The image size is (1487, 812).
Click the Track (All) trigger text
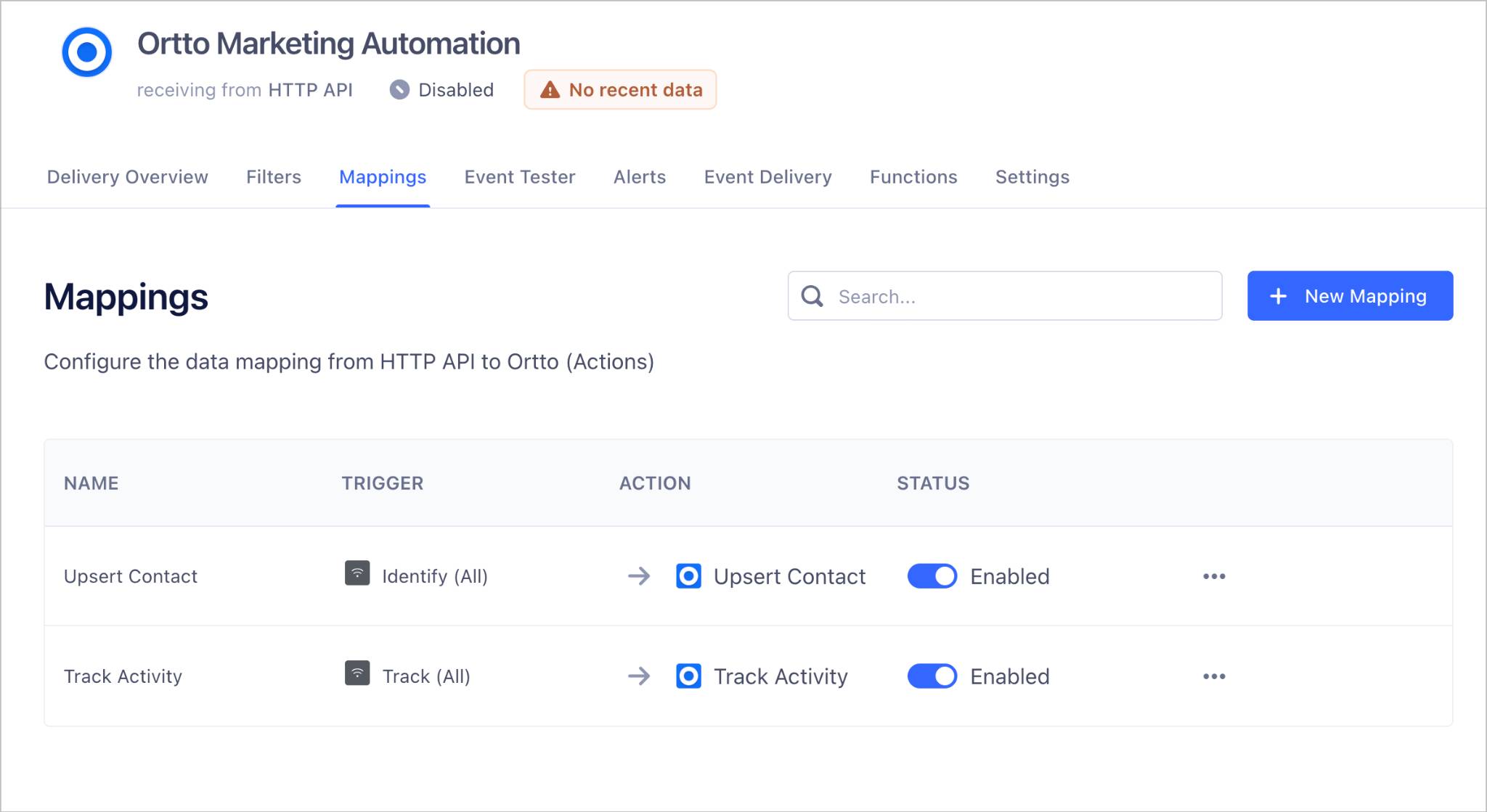point(426,676)
